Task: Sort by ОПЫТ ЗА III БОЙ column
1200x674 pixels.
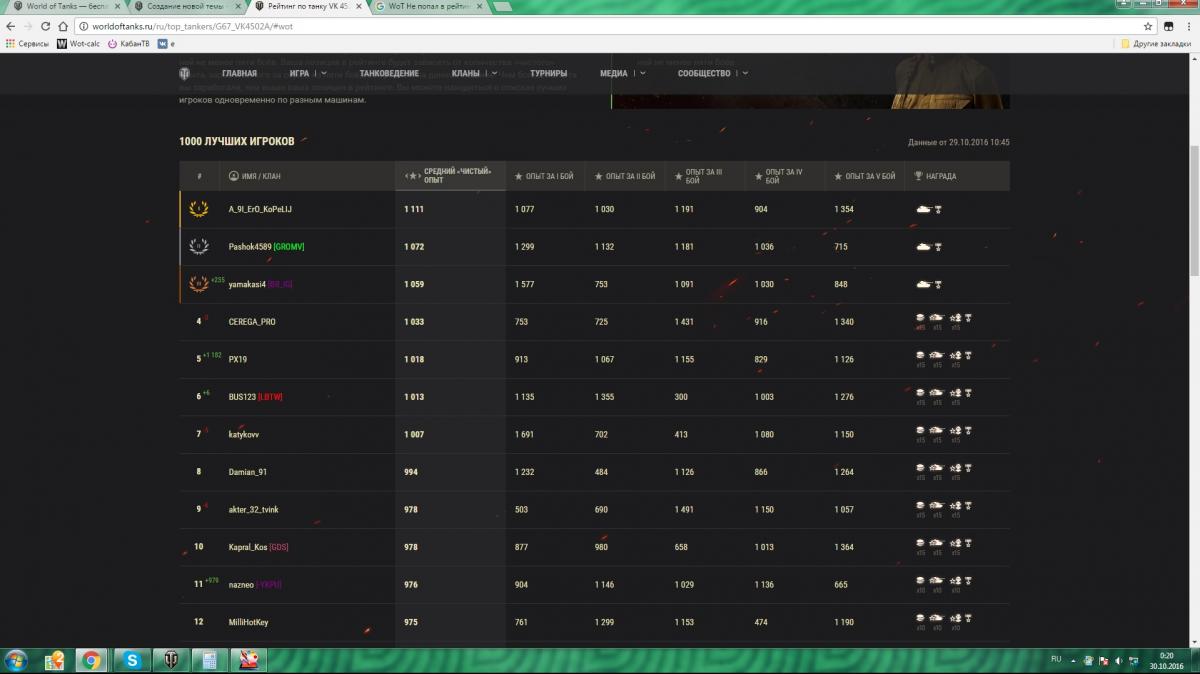Action: pyautogui.click(x=705, y=176)
